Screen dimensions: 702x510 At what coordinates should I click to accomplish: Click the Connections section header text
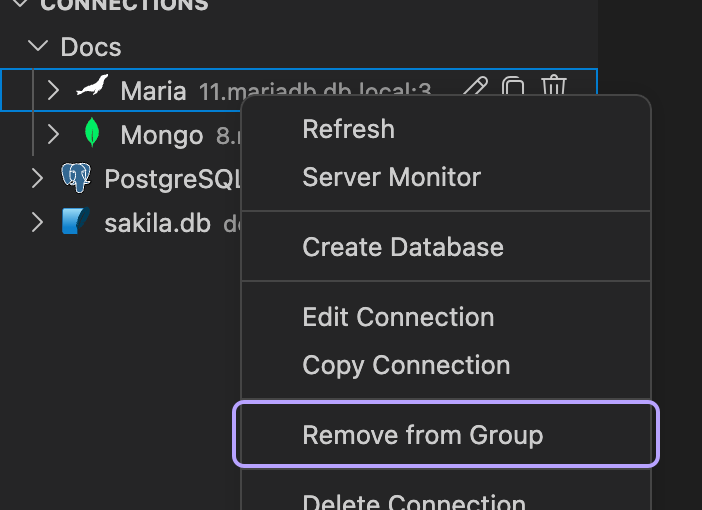coord(124,5)
